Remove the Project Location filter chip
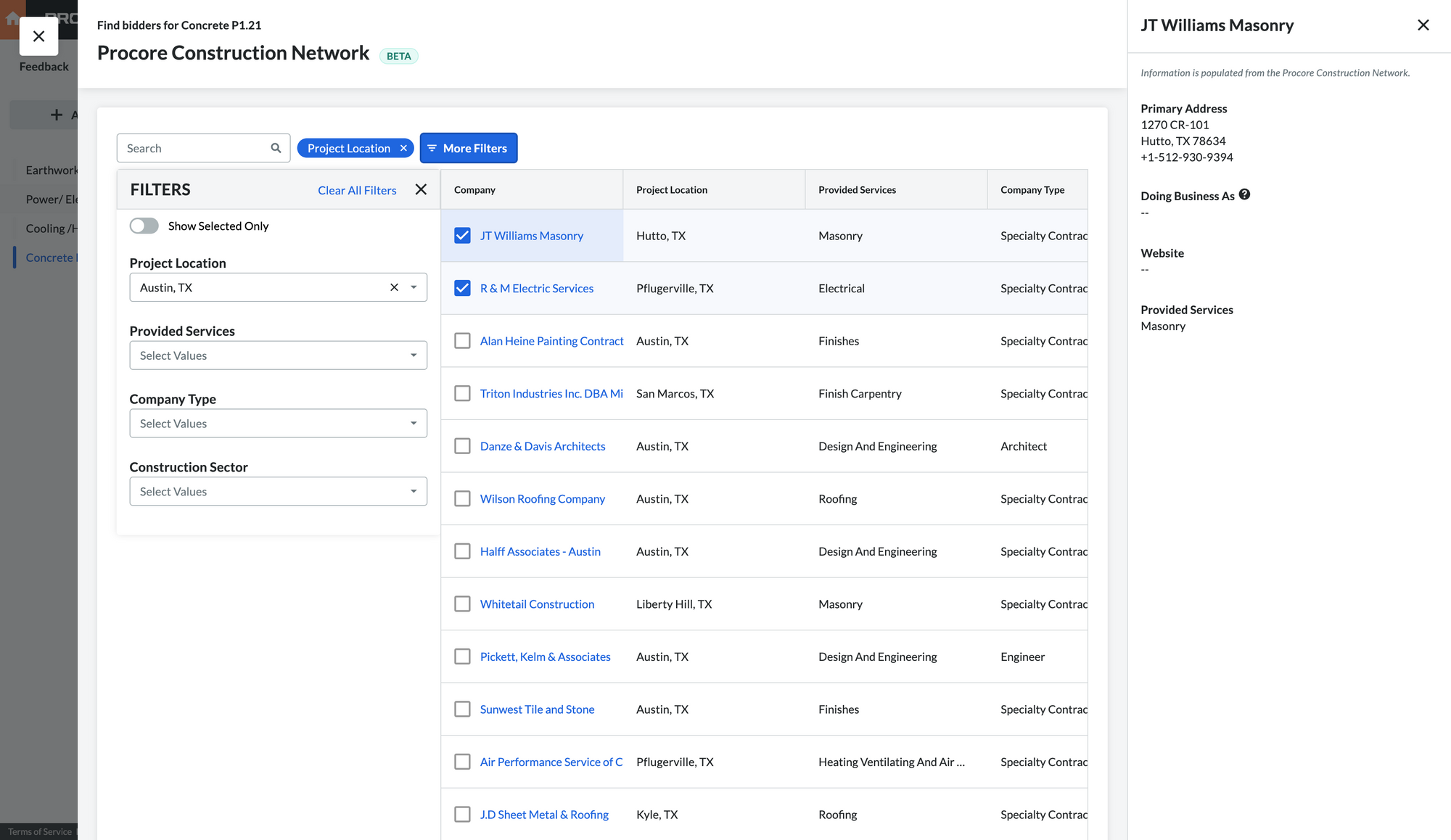Screen dimensions: 1451x840 403,148
